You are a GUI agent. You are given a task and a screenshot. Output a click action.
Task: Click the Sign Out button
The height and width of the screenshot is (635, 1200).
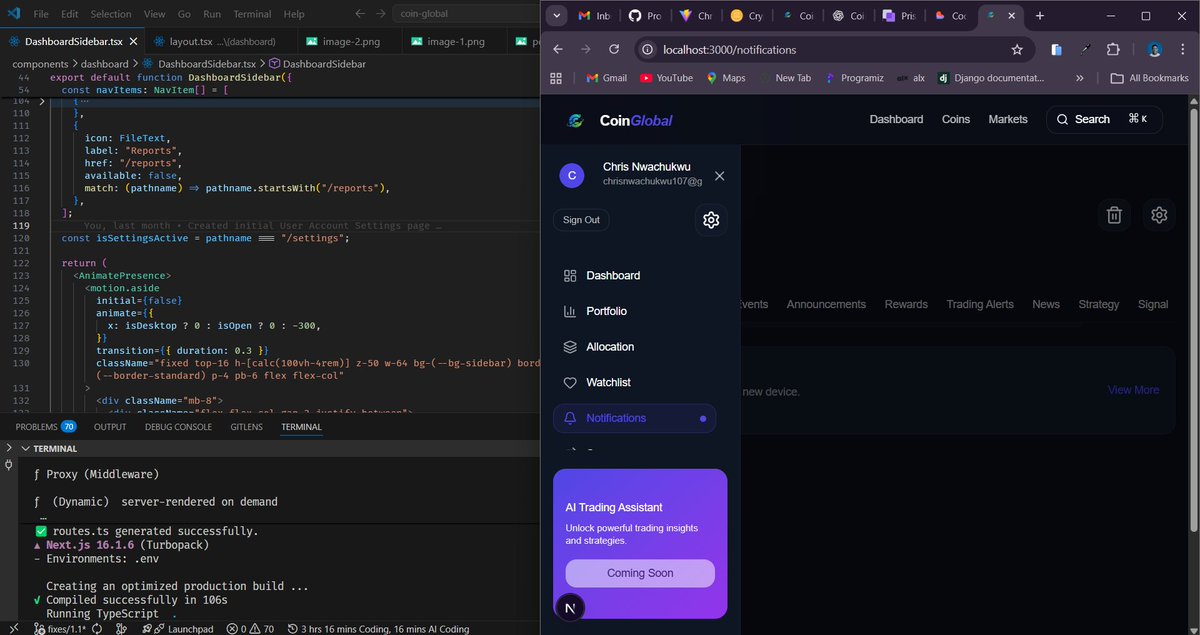point(581,220)
